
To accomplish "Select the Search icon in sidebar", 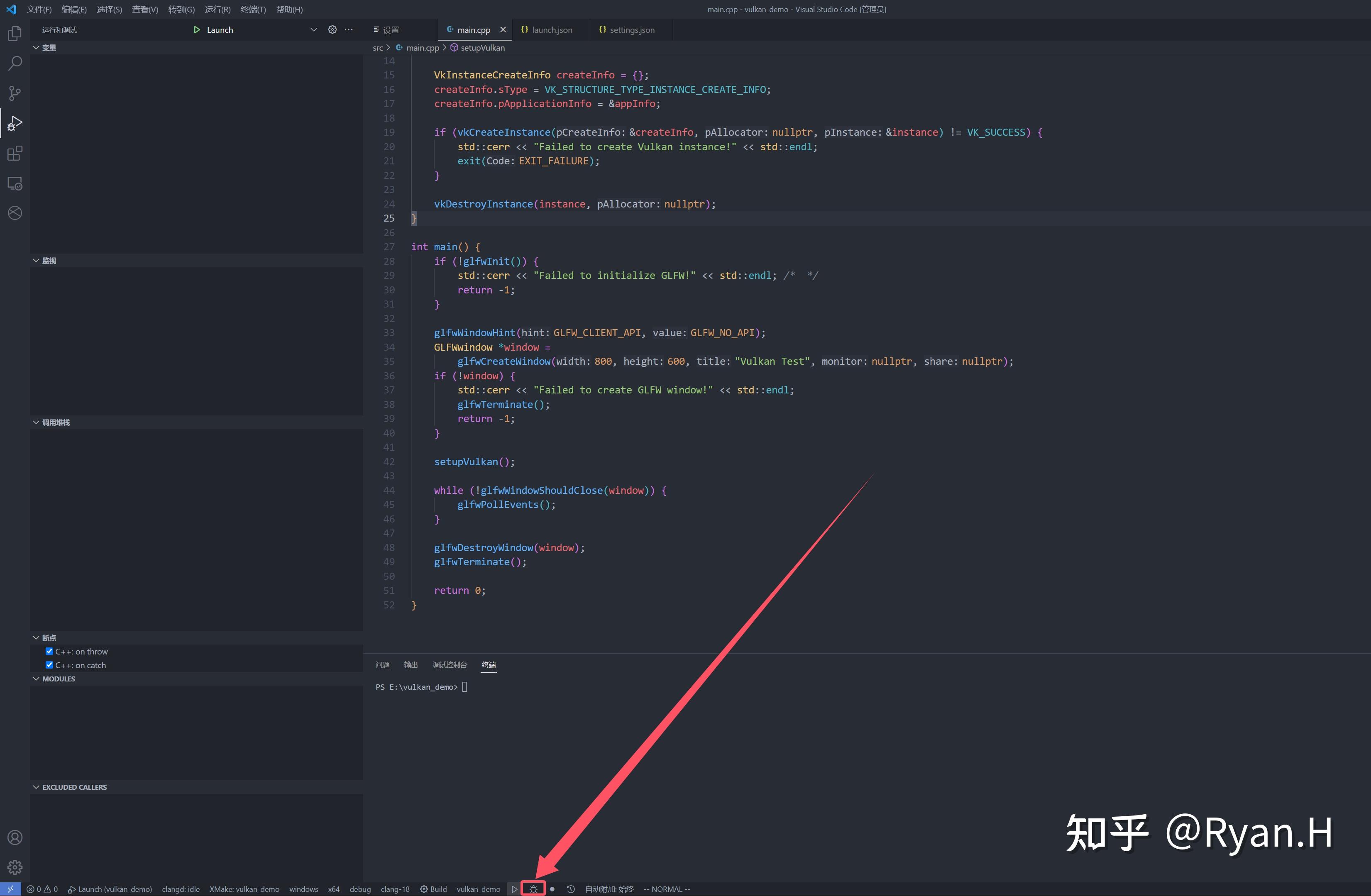I will pos(15,63).
